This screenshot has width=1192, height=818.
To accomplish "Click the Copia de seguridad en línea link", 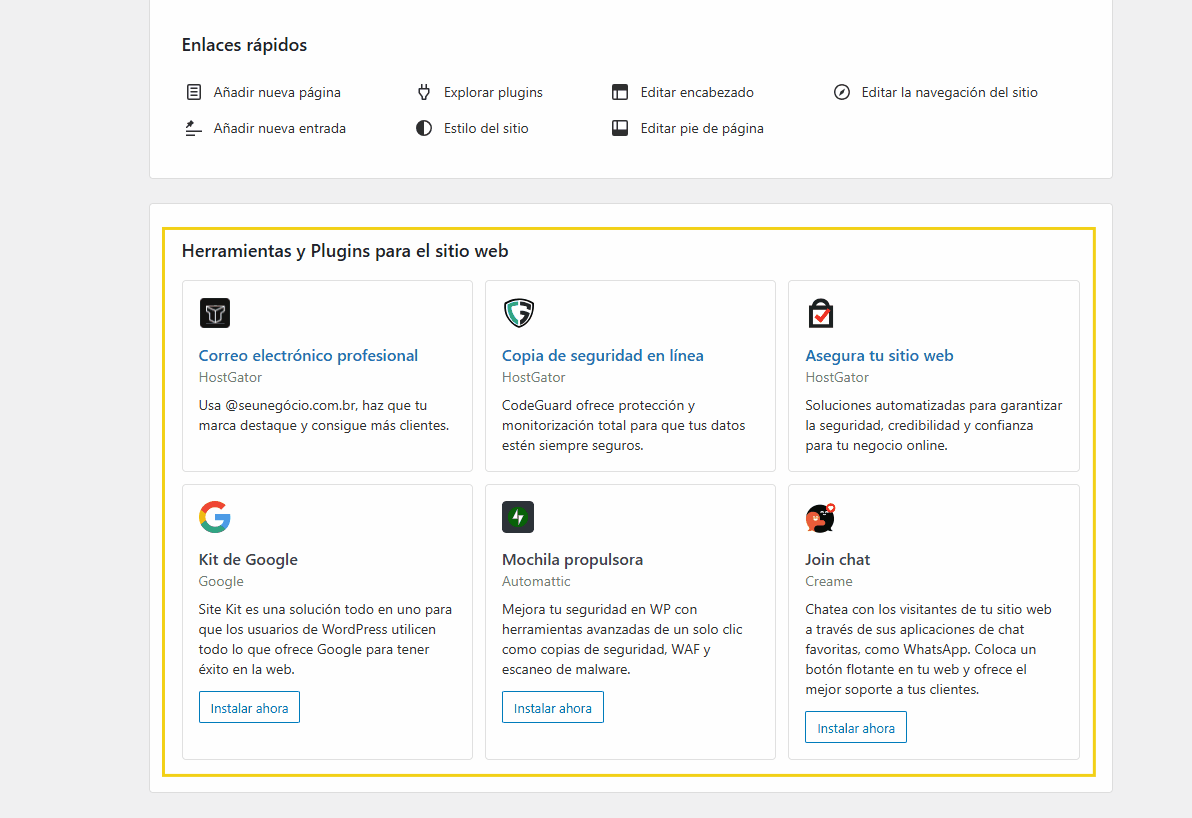I will coord(603,355).
